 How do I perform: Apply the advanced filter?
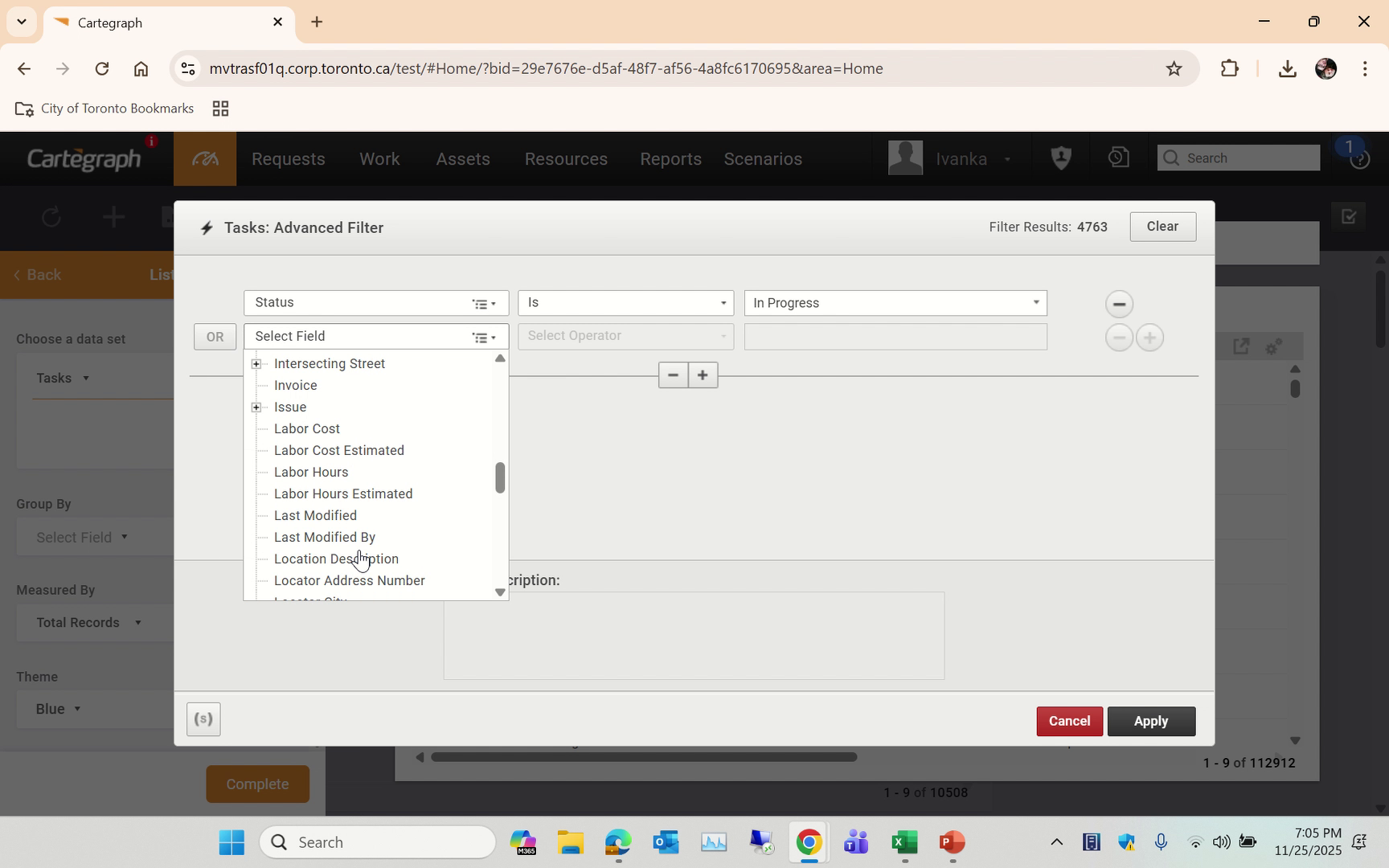1151,721
